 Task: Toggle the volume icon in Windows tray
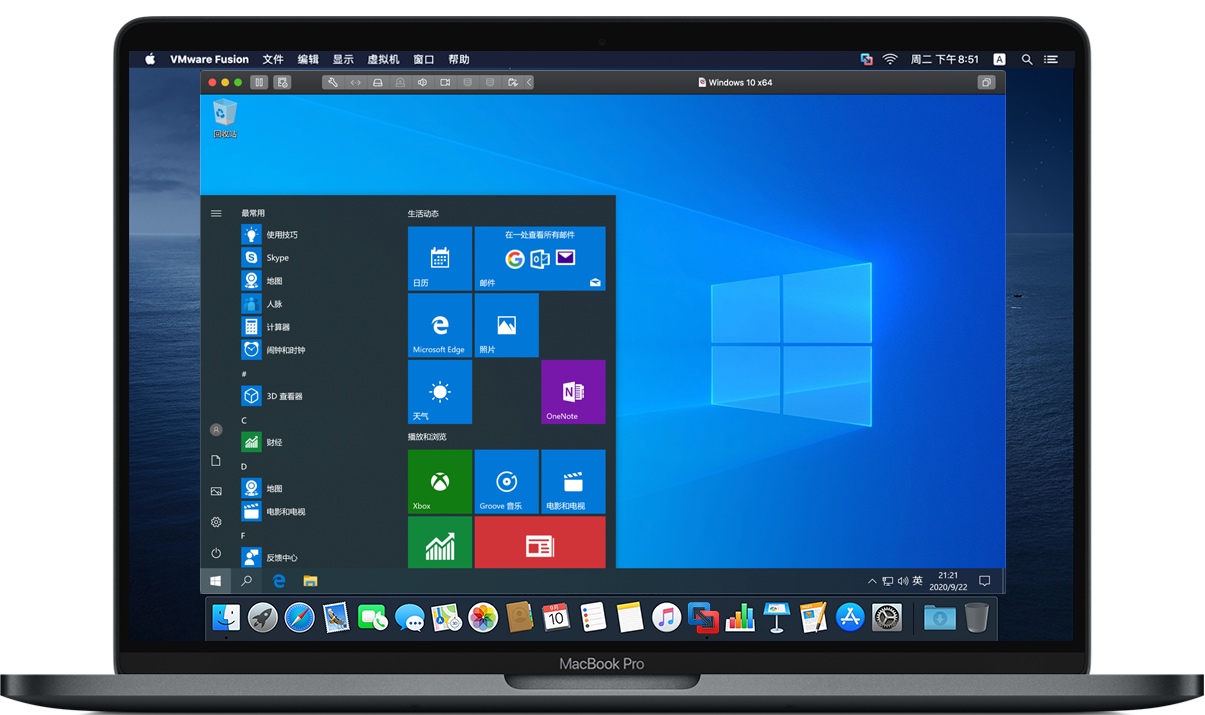[903, 581]
